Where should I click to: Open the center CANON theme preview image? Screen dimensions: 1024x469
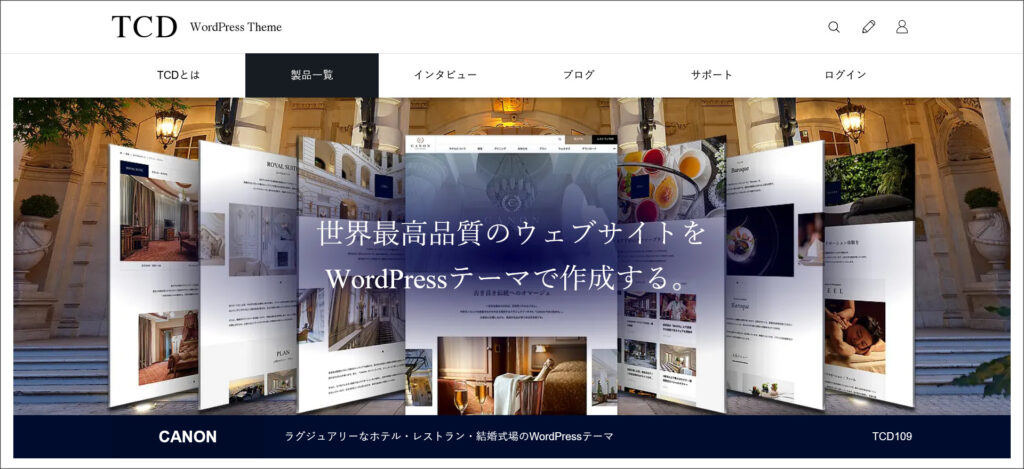(x=510, y=340)
